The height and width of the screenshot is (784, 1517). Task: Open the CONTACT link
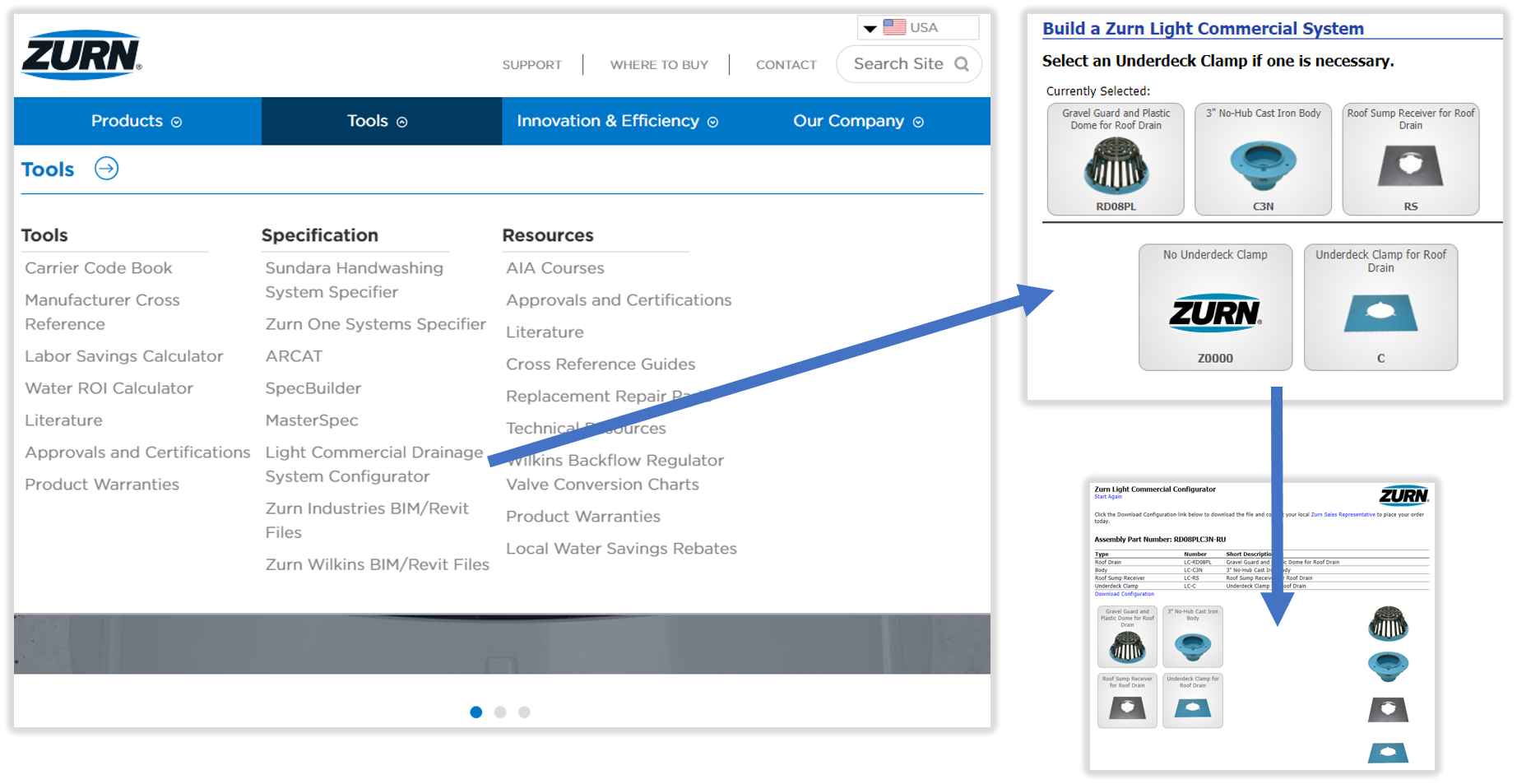(786, 65)
